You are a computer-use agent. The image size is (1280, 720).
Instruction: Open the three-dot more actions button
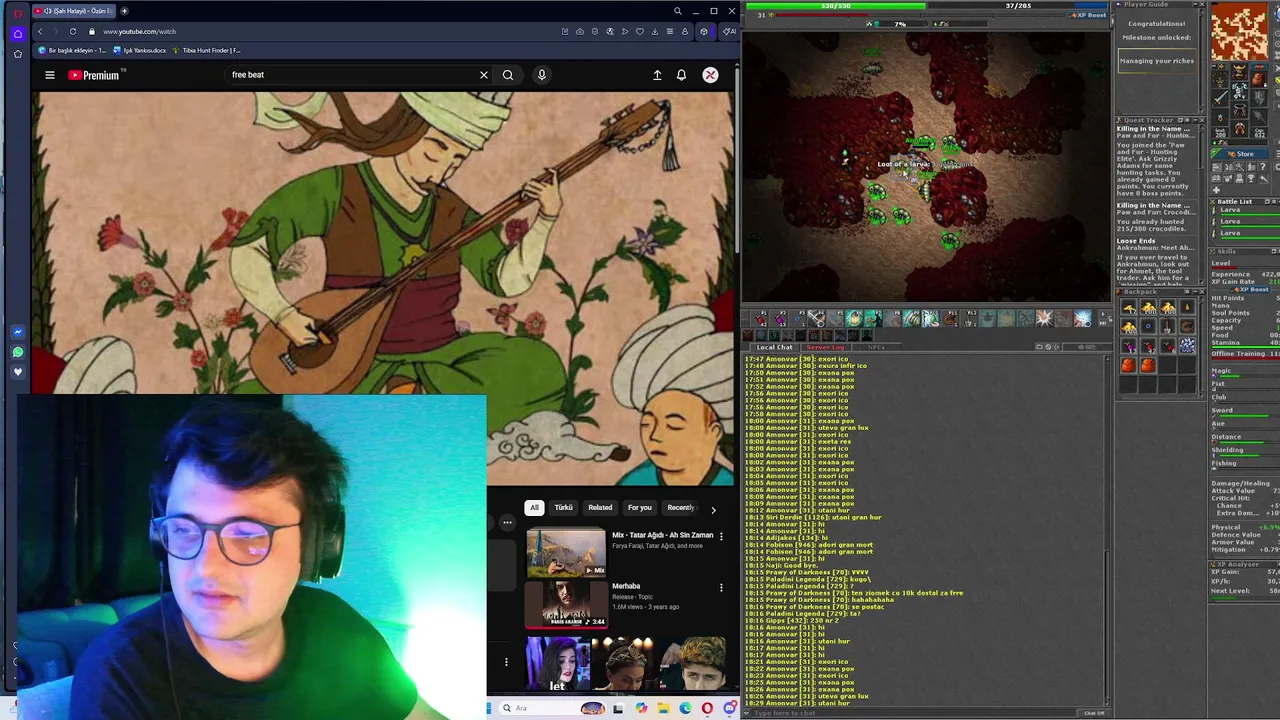coord(507,522)
